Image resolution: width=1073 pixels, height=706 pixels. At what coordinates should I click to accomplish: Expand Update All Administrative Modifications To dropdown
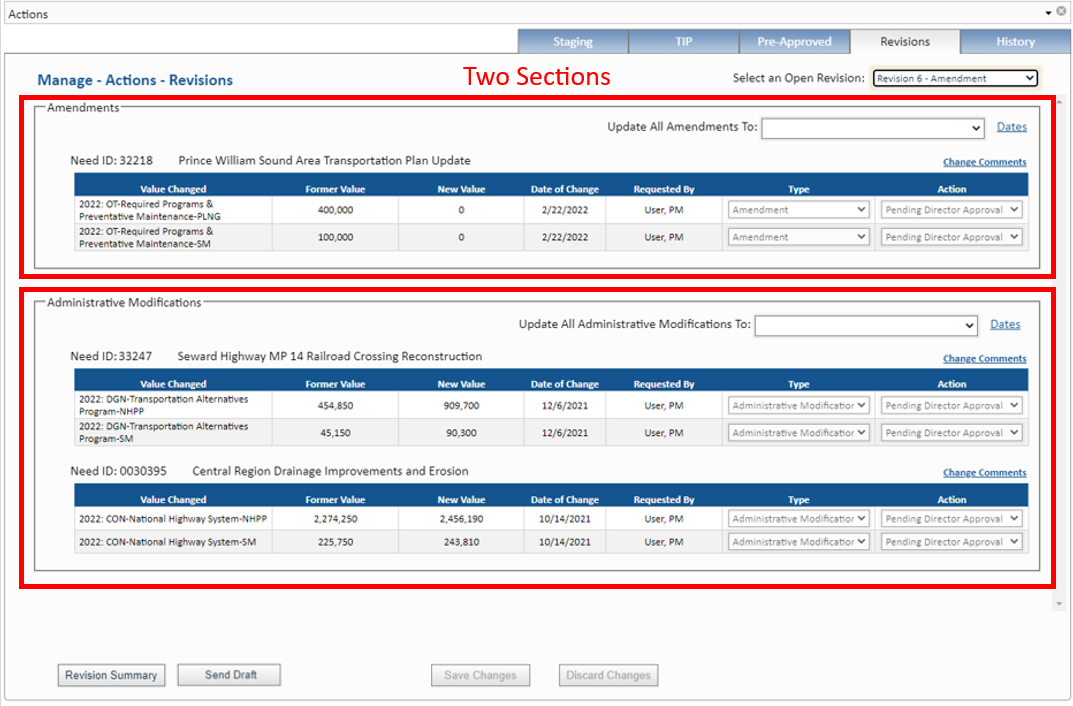click(x=866, y=326)
